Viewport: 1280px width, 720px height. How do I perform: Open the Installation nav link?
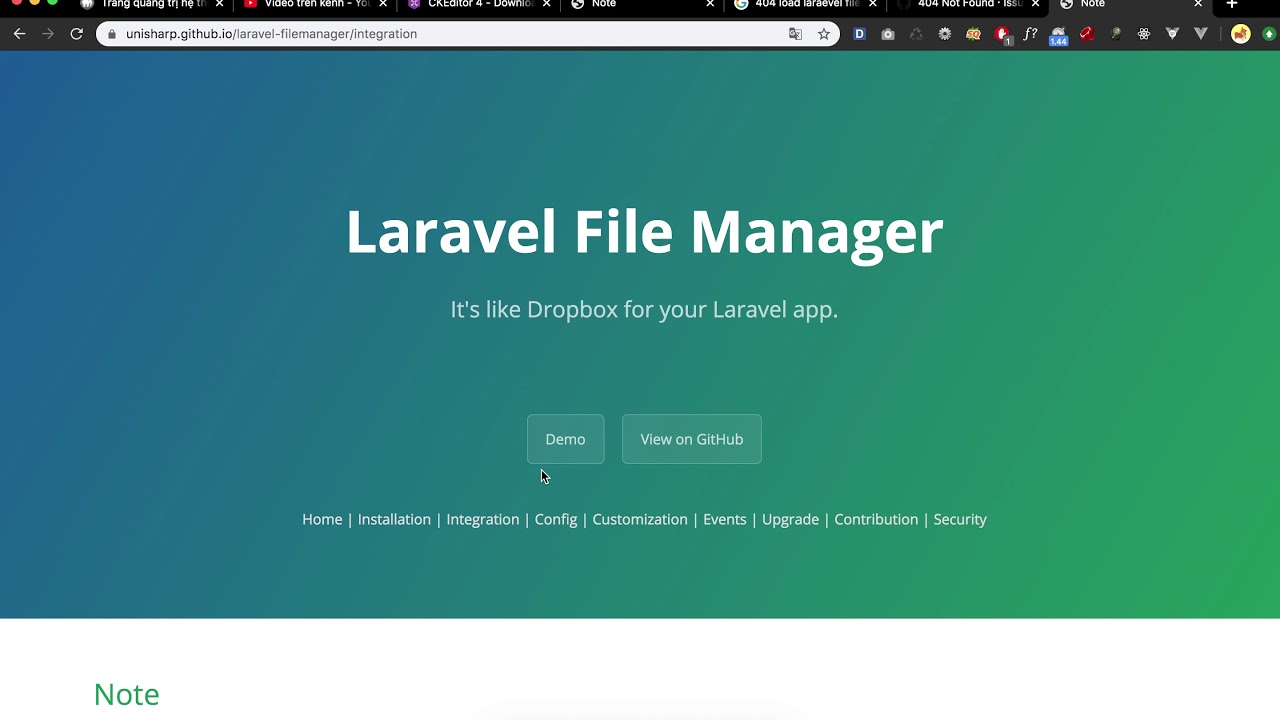tap(394, 519)
